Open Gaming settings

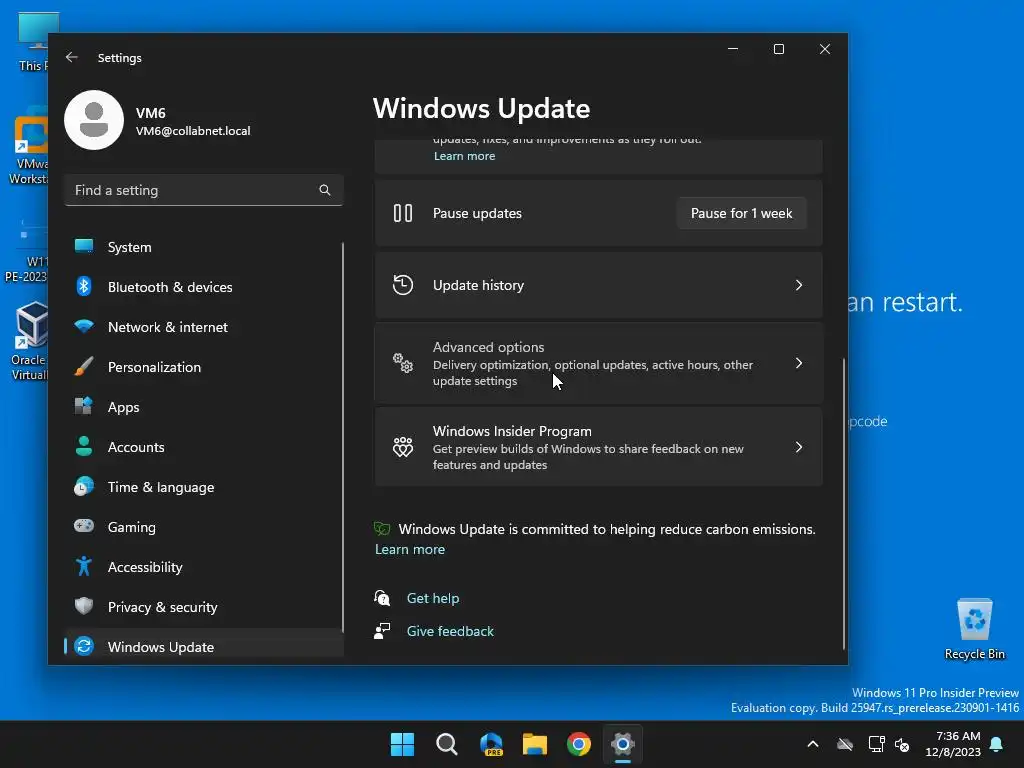pyautogui.click(x=203, y=526)
